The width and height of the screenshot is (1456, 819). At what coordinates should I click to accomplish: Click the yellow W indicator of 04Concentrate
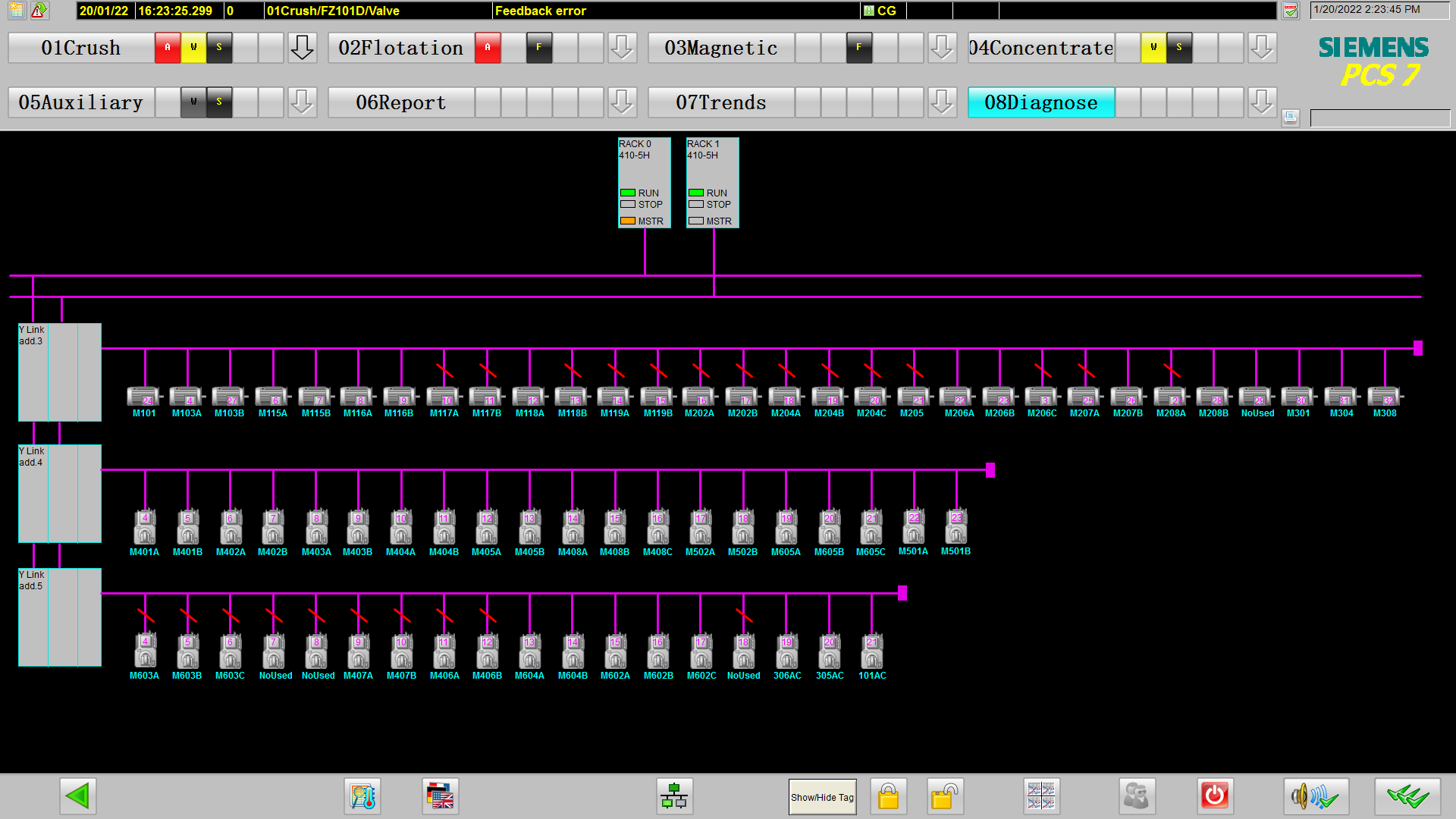click(x=1153, y=48)
